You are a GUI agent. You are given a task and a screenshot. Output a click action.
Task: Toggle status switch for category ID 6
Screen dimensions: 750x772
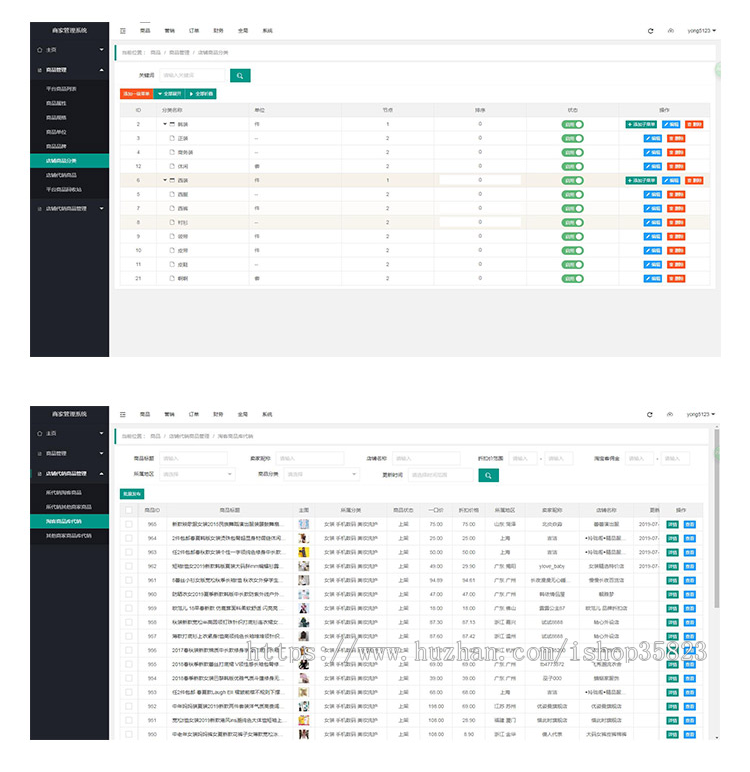[x=572, y=180]
